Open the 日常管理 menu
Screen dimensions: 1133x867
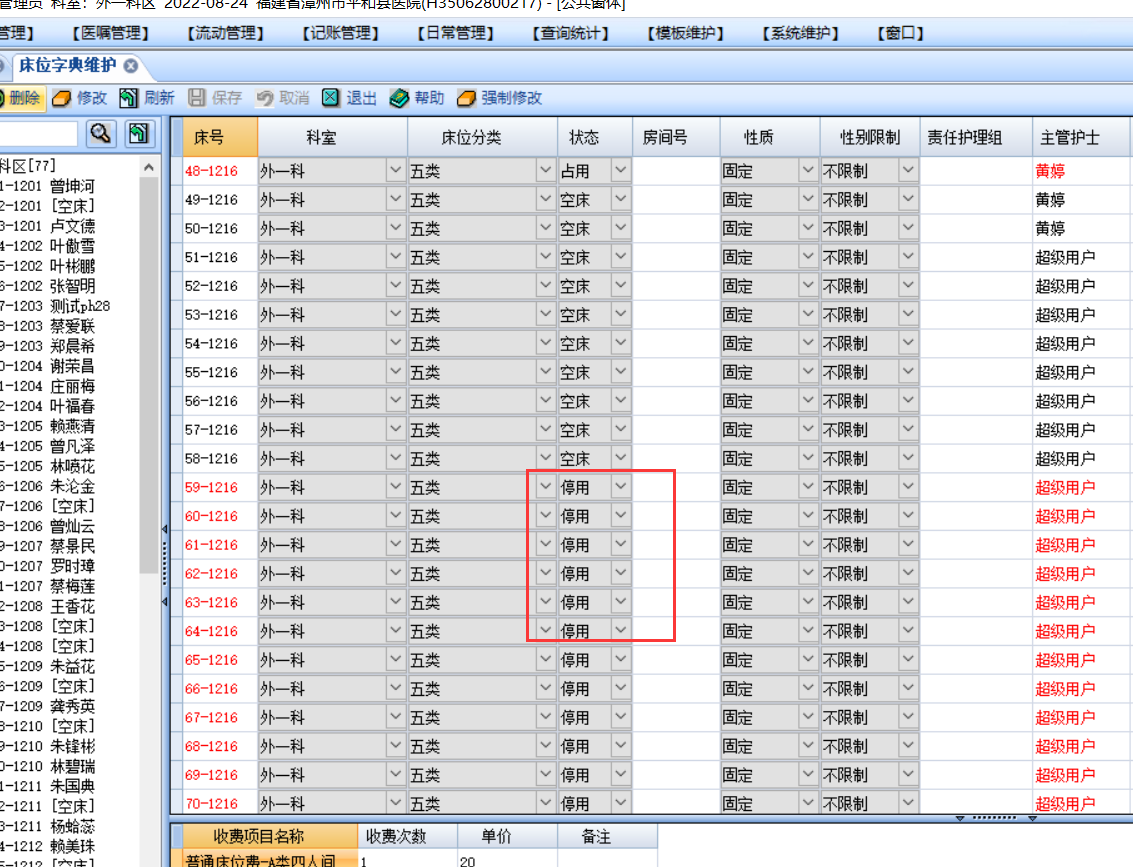click(455, 33)
